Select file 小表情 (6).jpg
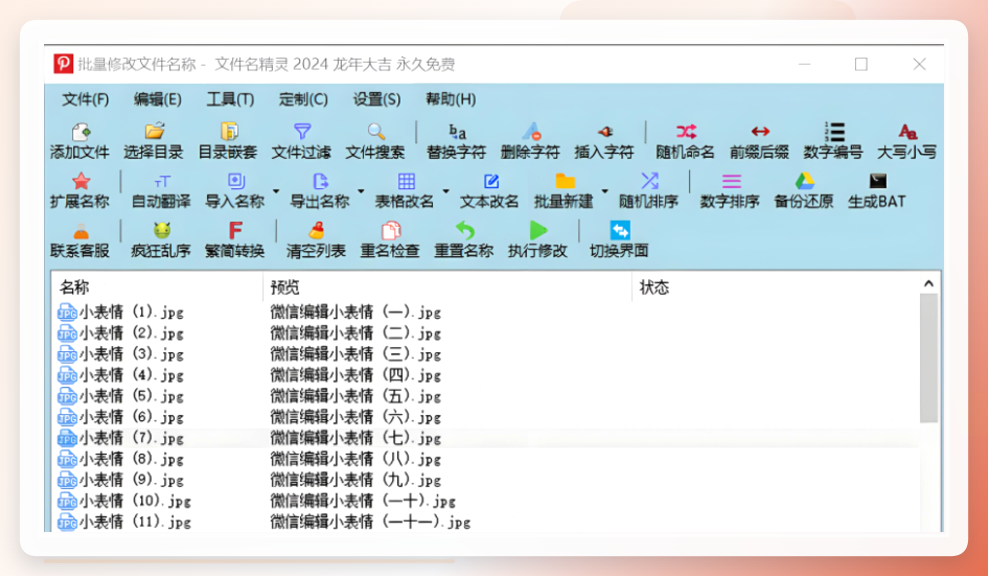 [120, 417]
